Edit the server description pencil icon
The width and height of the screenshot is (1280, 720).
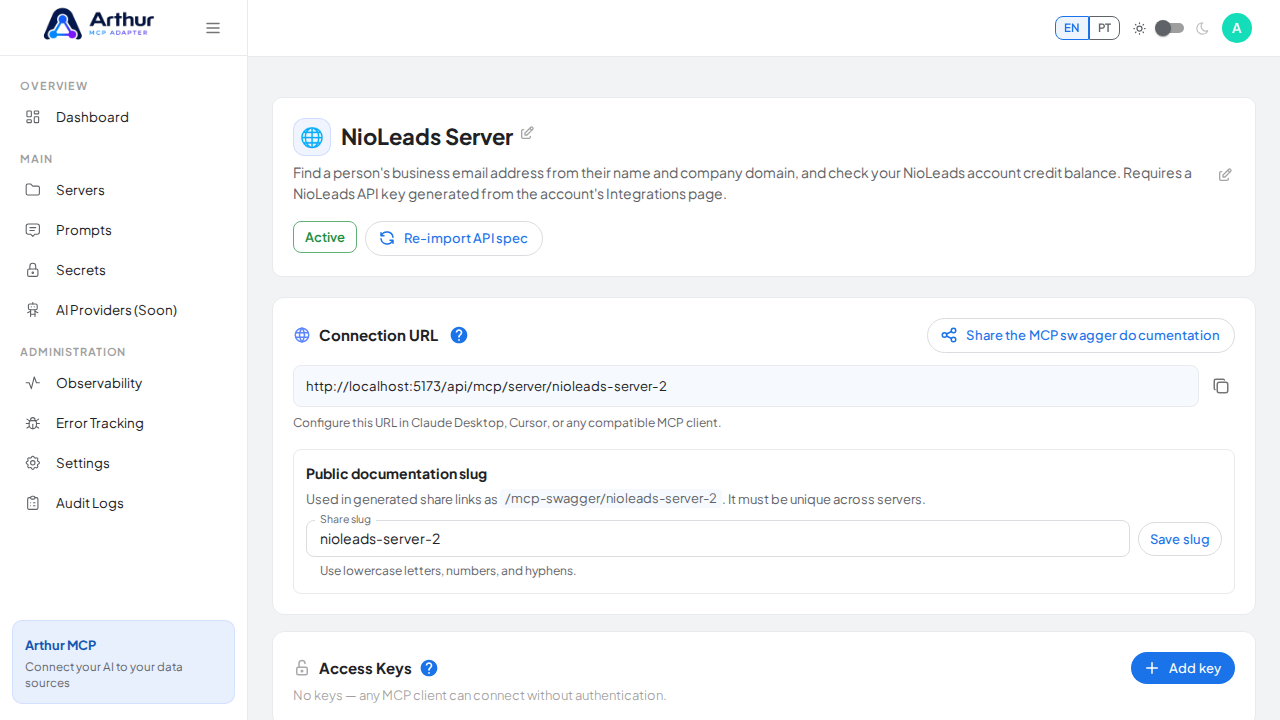(x=1225, y=175)
